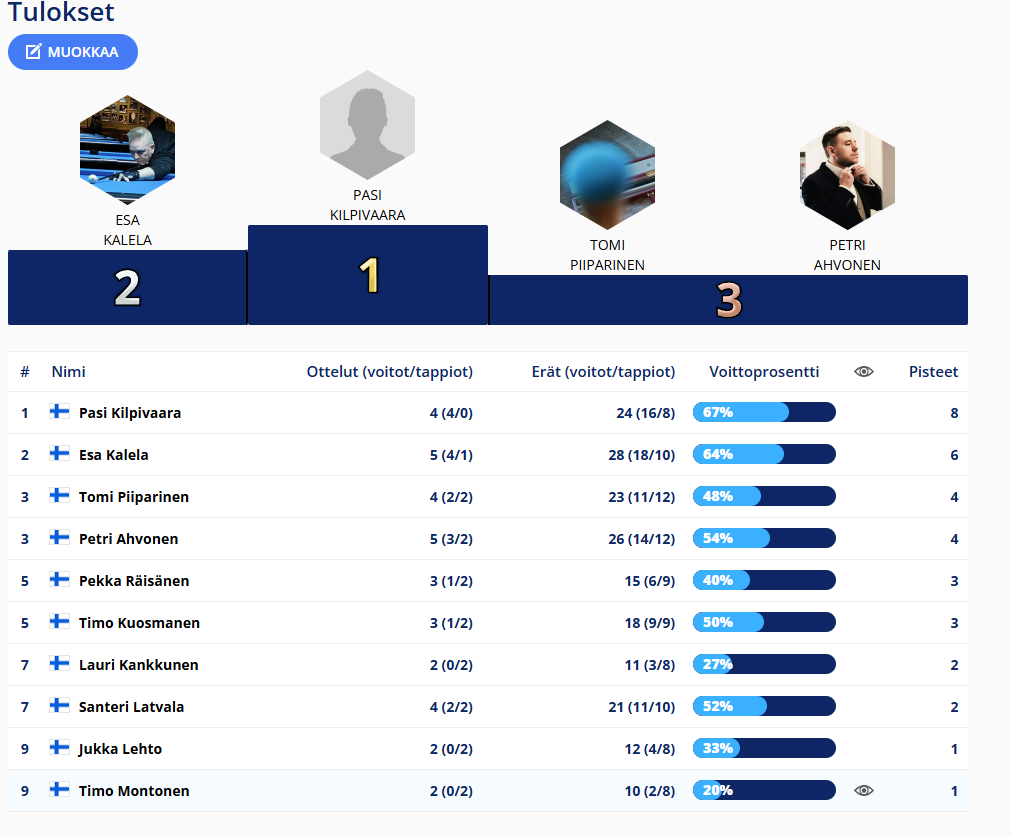1011x836 pixels.
Task: Click the Finnish flag beside Esa Kalela
Action: pyautogui.click(x=60, y=454)
